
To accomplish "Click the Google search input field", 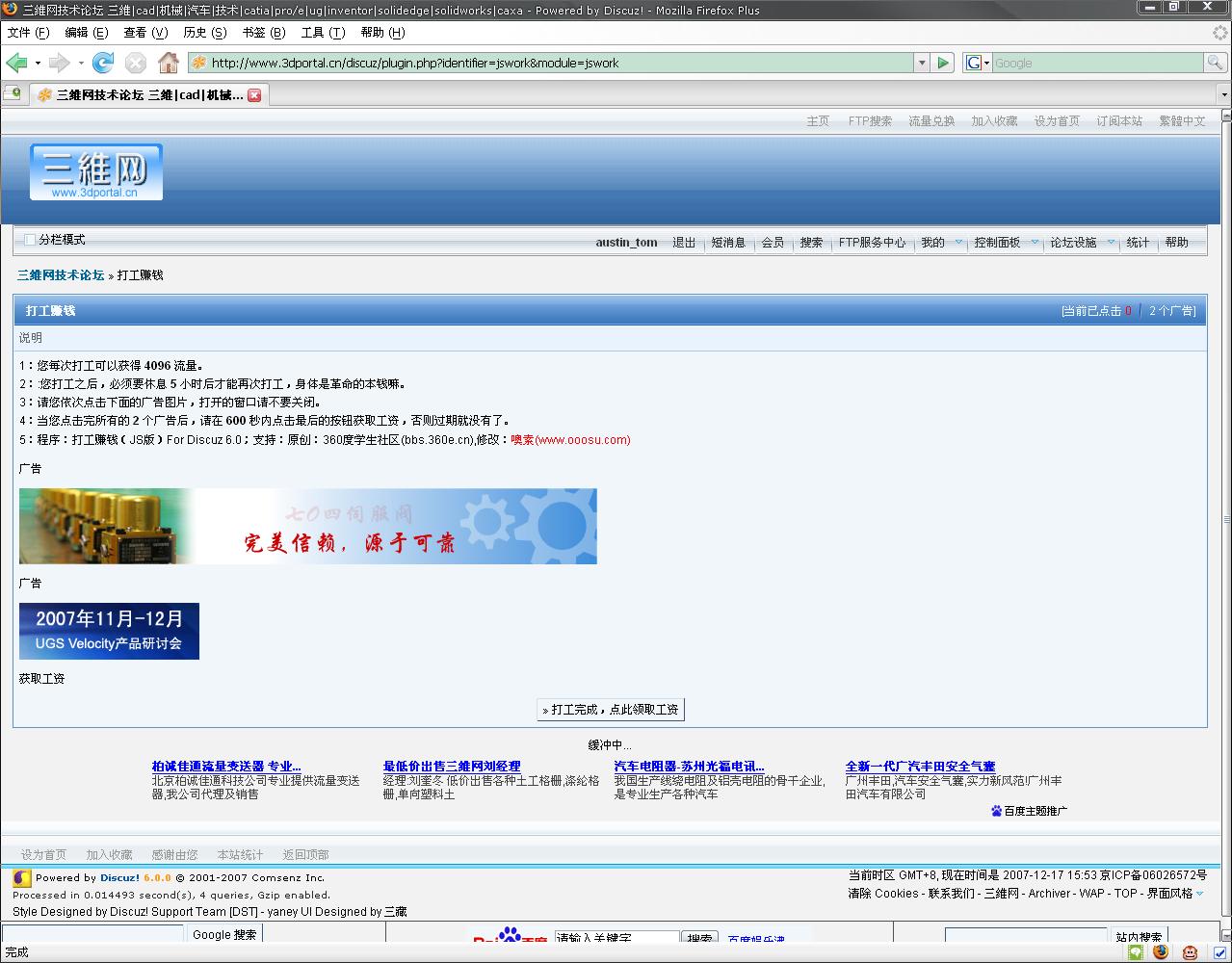I will pyautogui.click(x=1097, y=63).
